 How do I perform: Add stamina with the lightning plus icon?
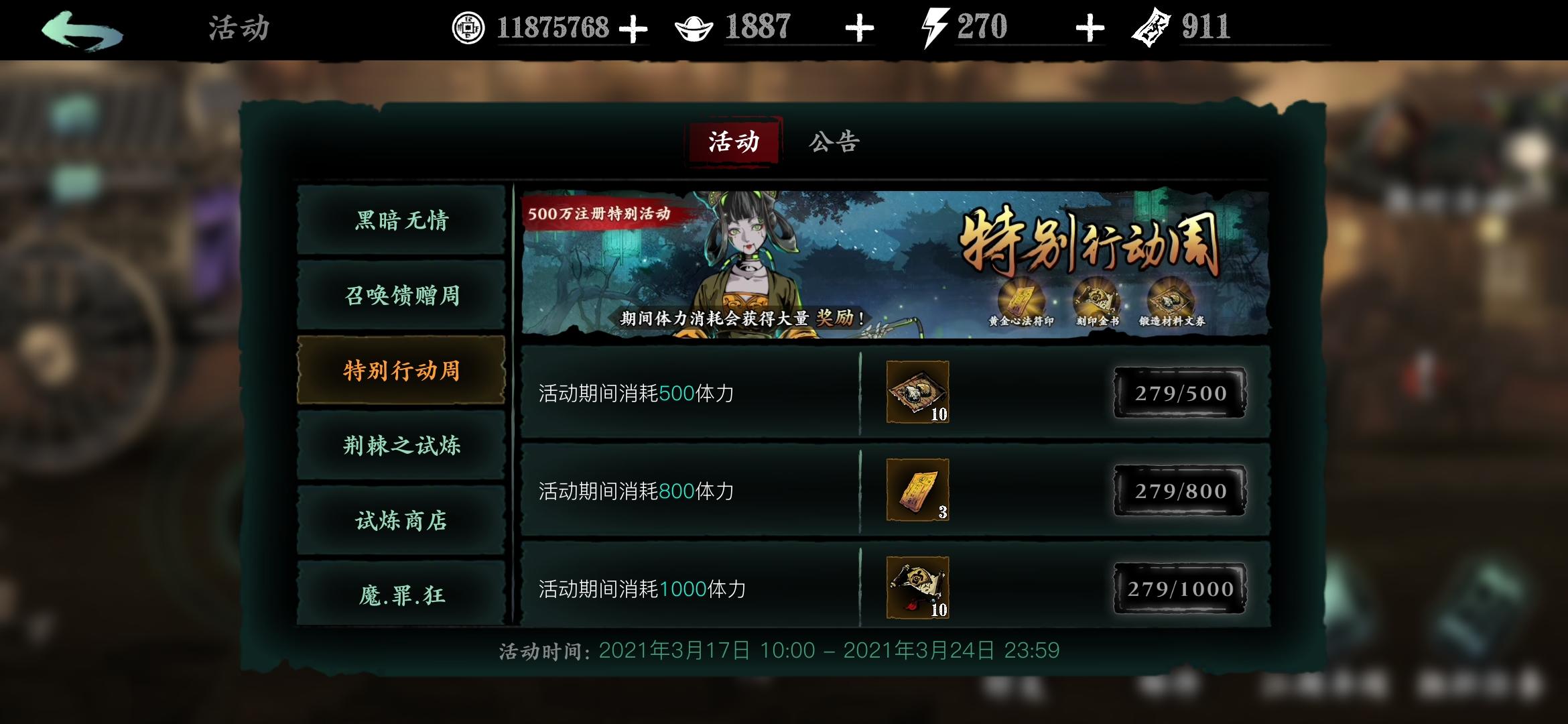pyautogui.click(x=1090, y=29)
